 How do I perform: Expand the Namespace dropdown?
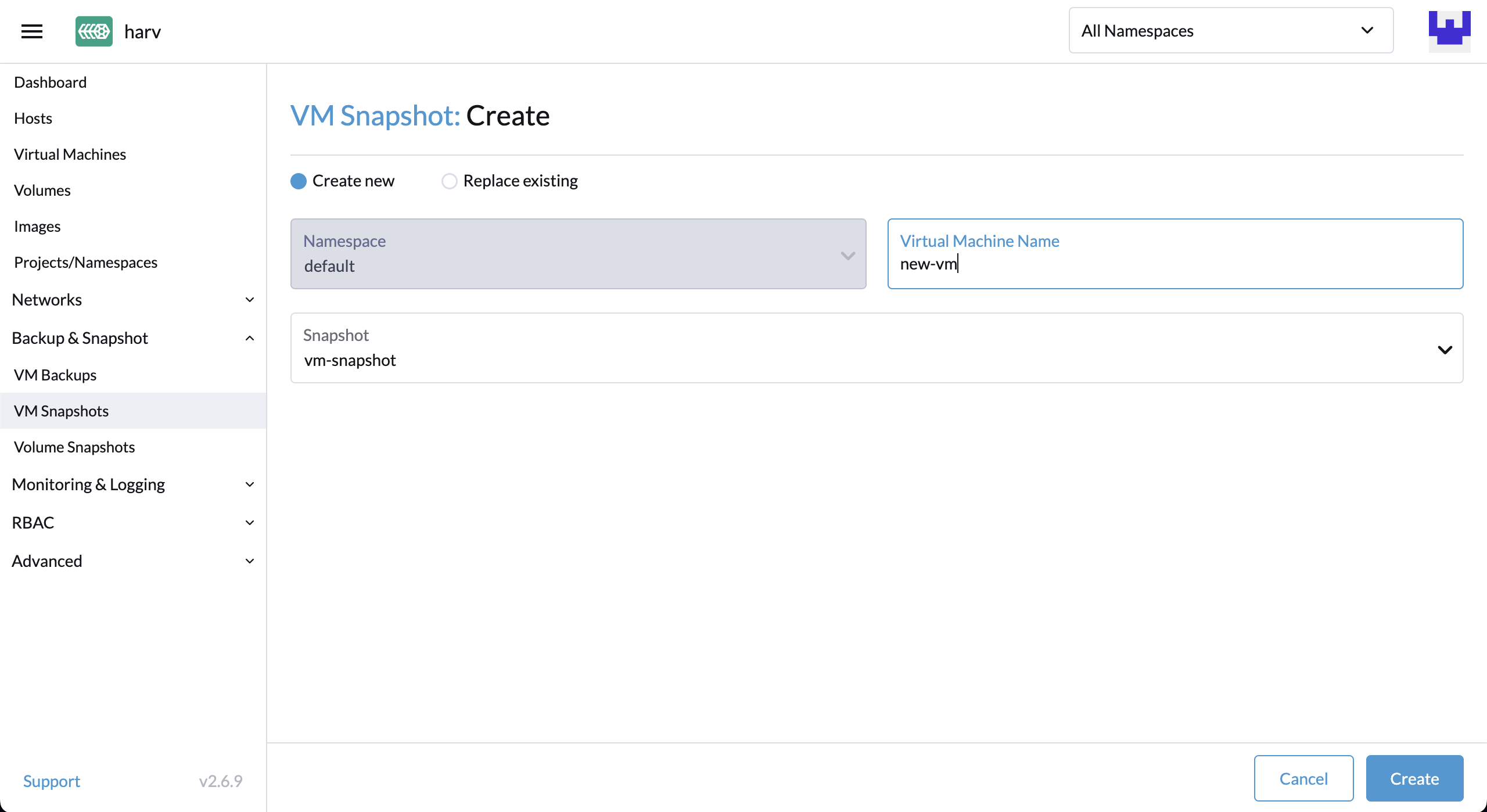[x=847, y=254]
